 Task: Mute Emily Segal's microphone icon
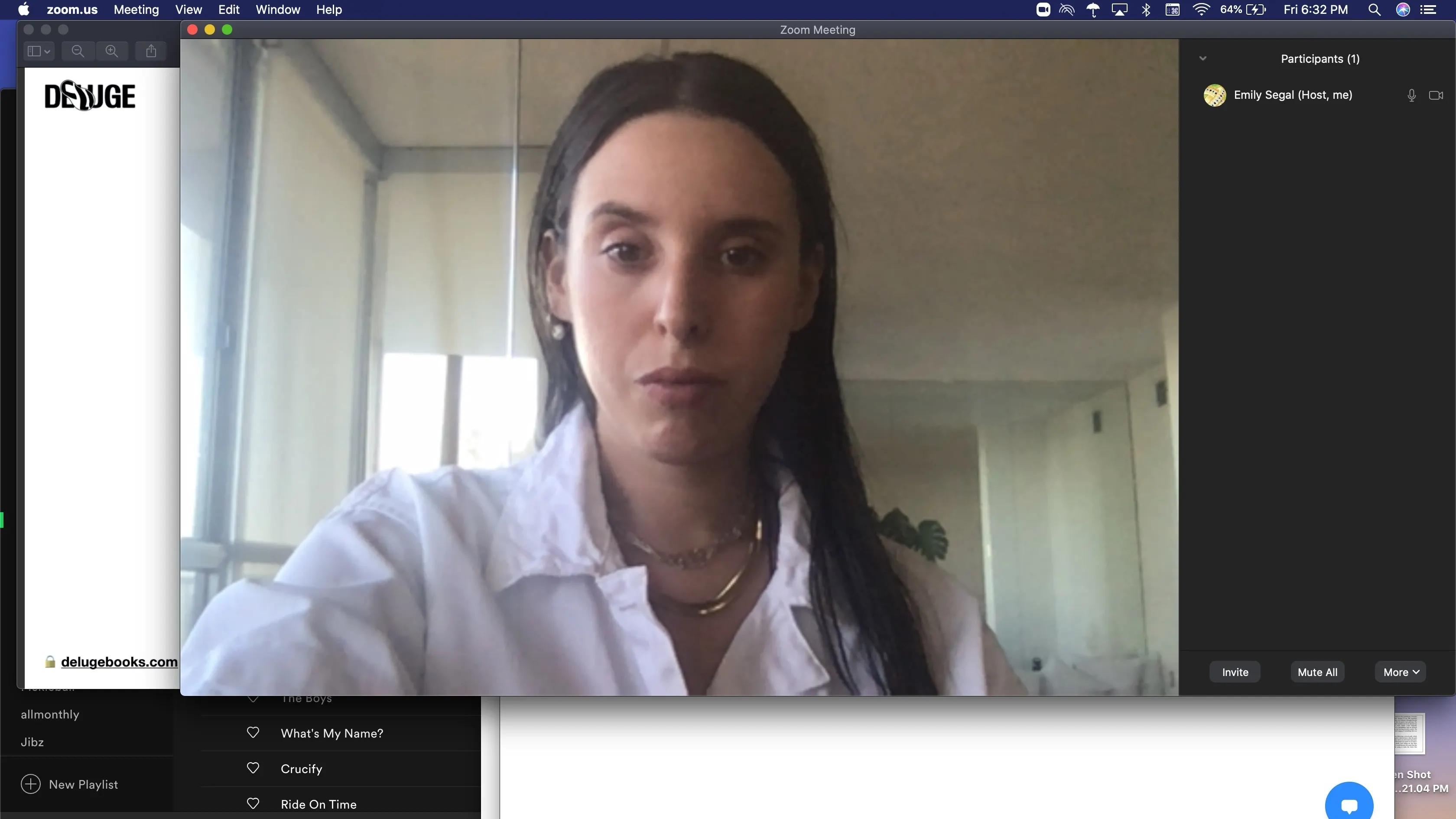click(x=1411, y=95)
